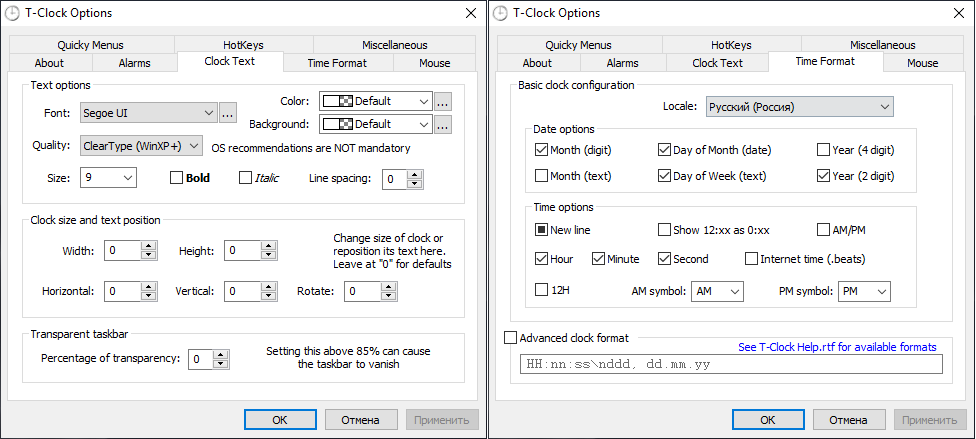
Task: Decrease clock Height spinner down arrow
Action: pos(269,255)
